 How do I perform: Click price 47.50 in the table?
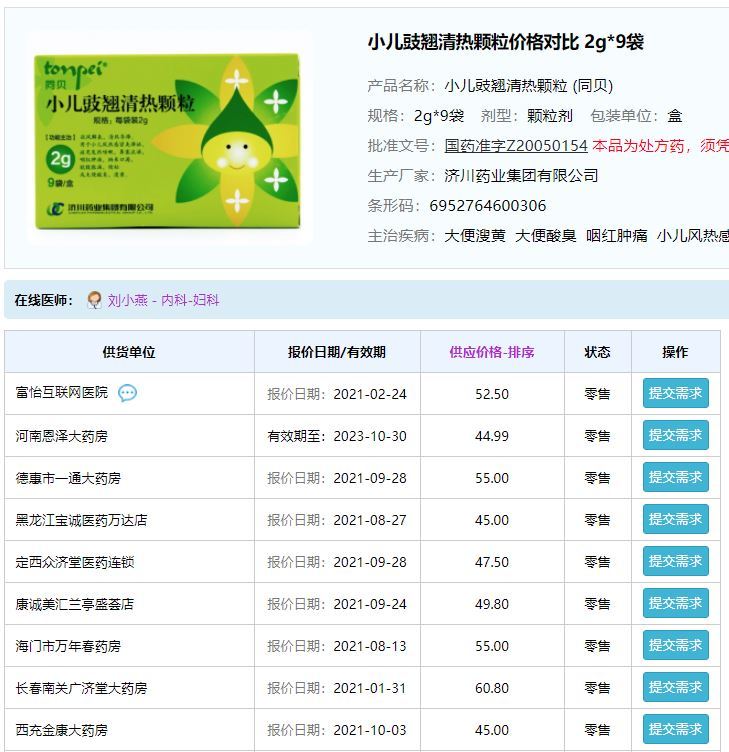pos(492,562)
